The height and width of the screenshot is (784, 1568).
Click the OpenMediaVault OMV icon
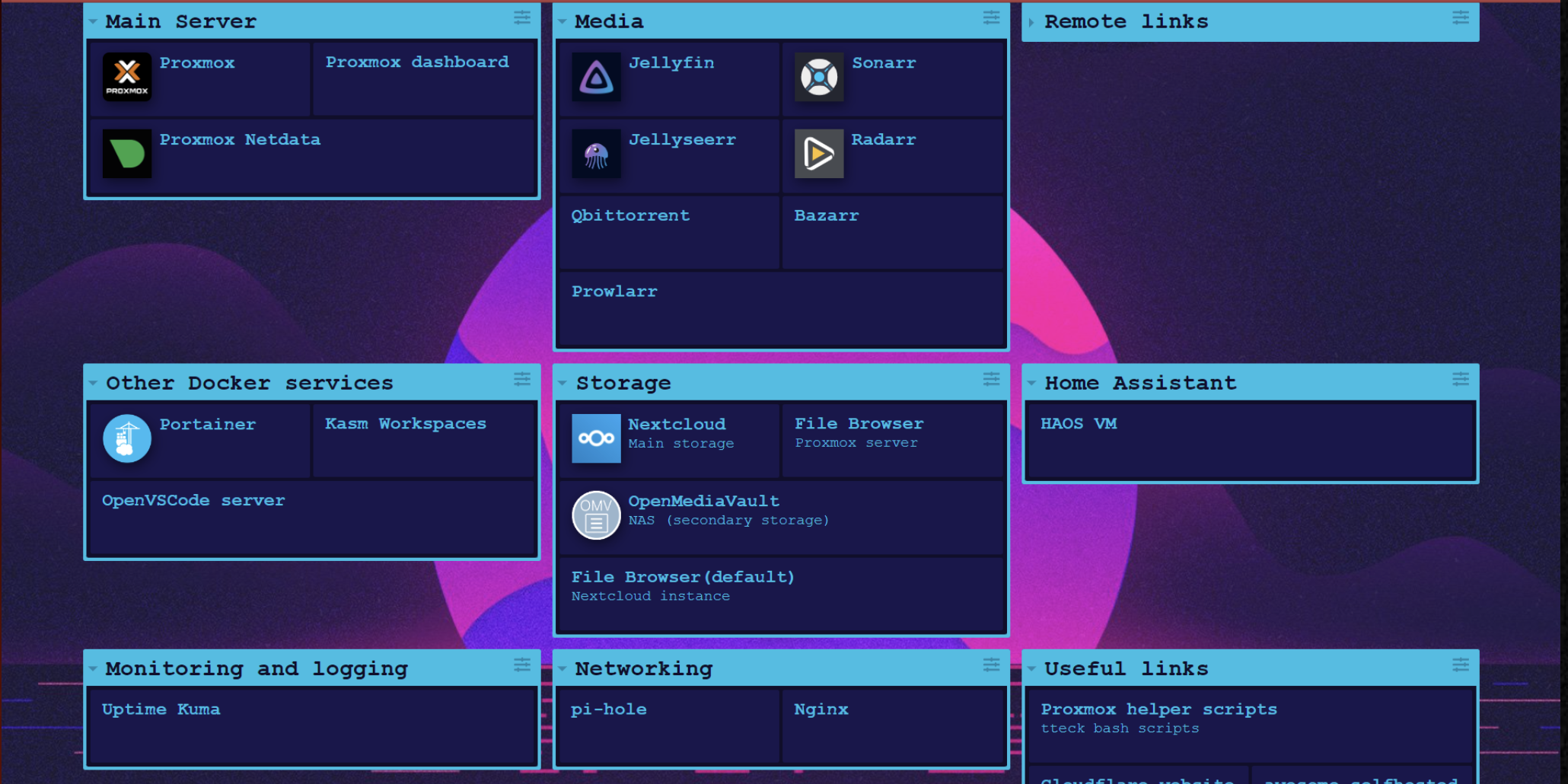coord(596,515)
